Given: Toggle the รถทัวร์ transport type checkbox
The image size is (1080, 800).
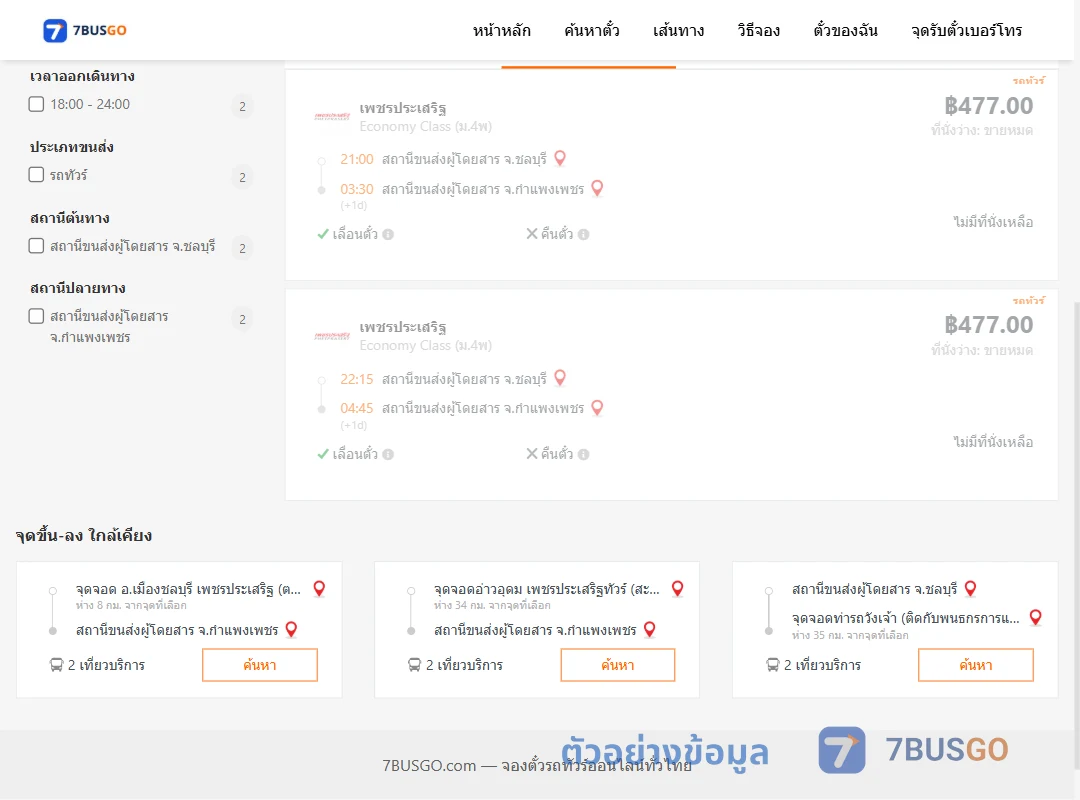Looking at the screenshot, I should click(x=37, y=174).
